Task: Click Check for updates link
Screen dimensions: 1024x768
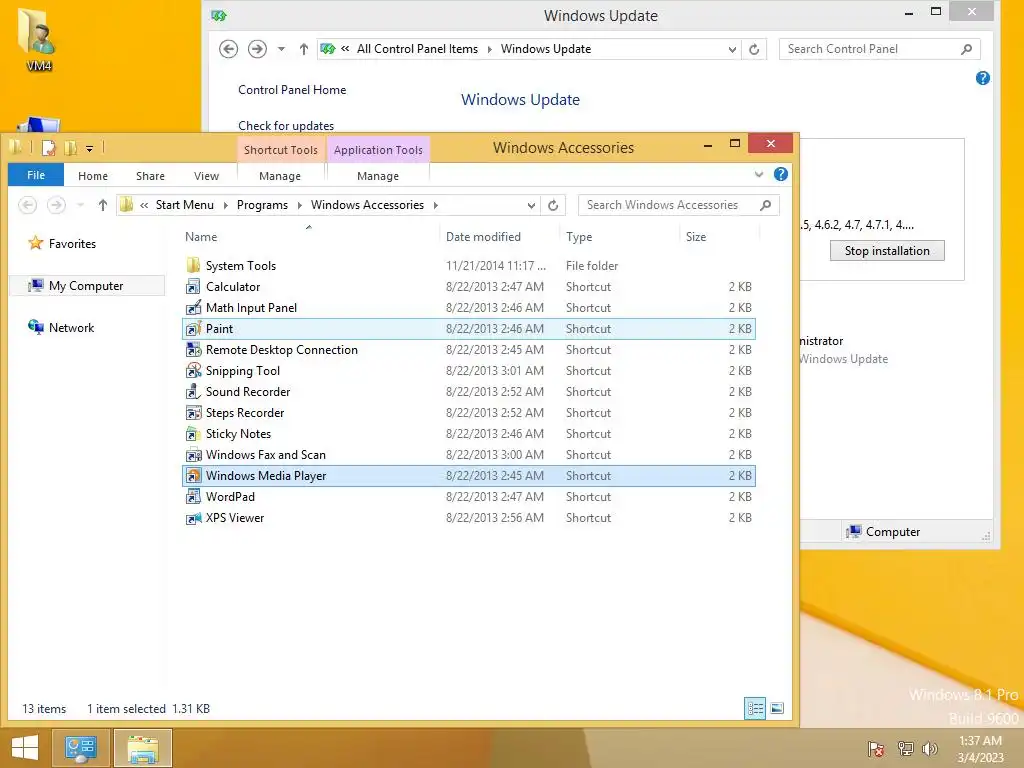Action: tap(286, 125)
